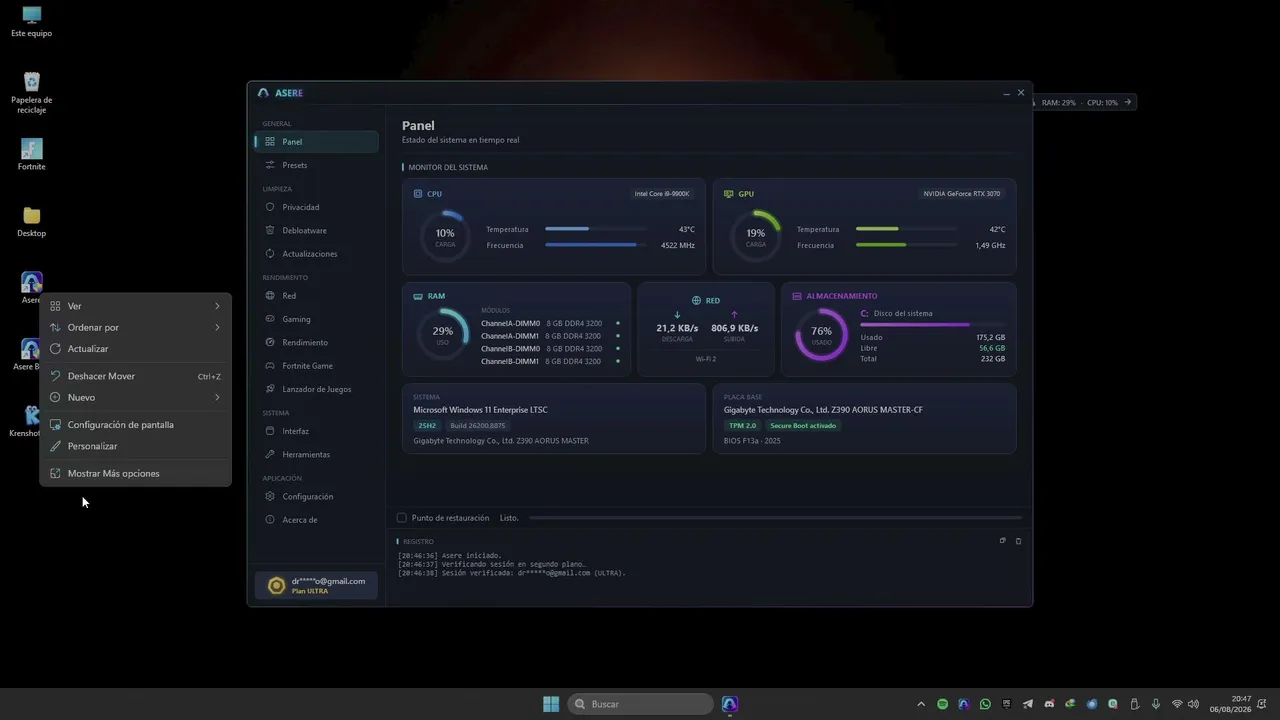1280x720 pixels.
Task: Select the Lanzador de Juegos rocket icon
Action: pos(270,389)
